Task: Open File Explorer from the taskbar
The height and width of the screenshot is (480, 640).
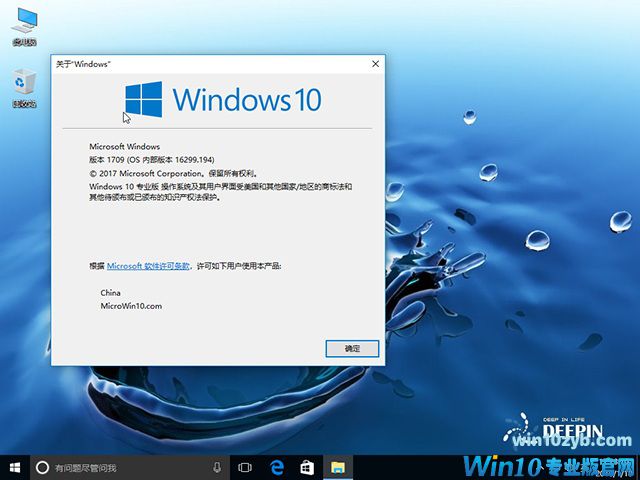Action: pos(338,467)
